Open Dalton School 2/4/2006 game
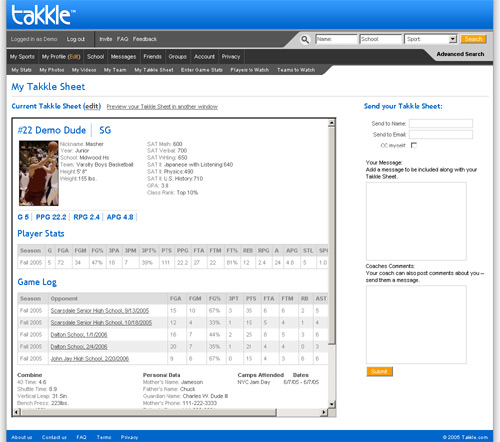The height and width of the screenshot is (442, 500). [x=79, y=347]
